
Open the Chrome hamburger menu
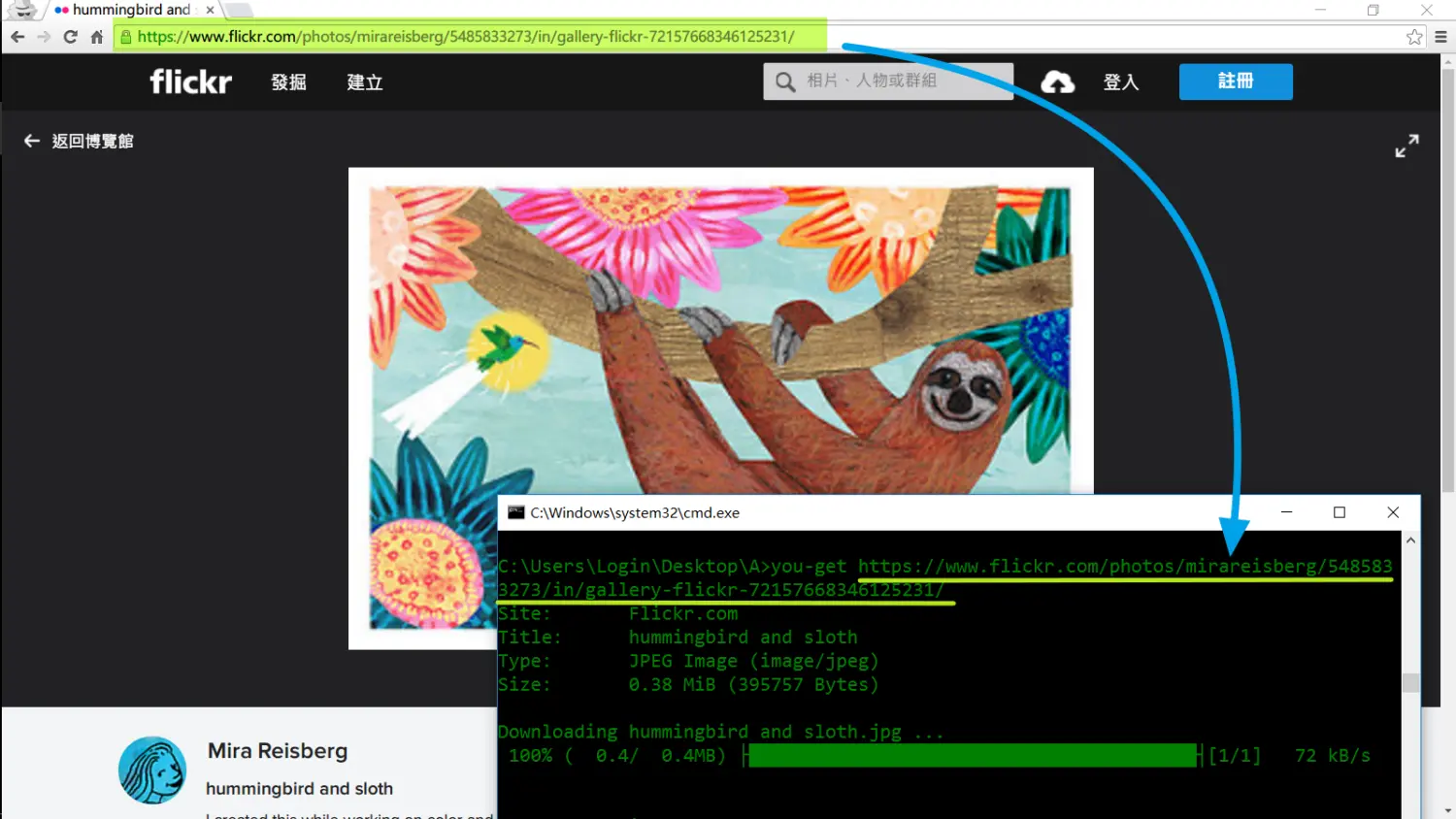[1440, 37]
